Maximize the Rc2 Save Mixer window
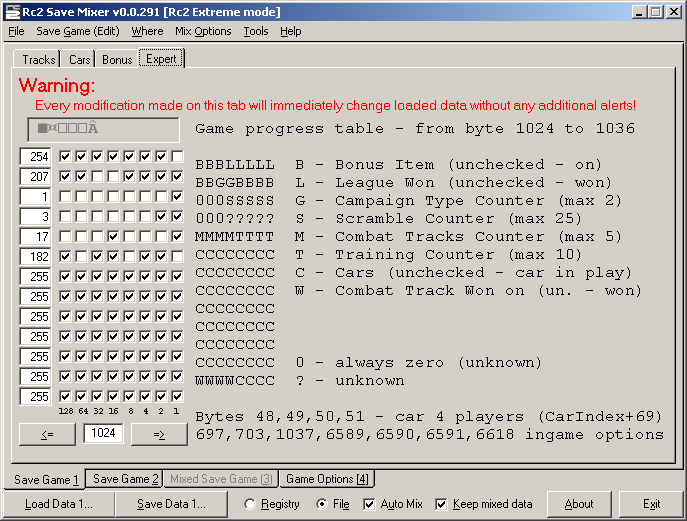687x521 pixels. pos(655,12)
